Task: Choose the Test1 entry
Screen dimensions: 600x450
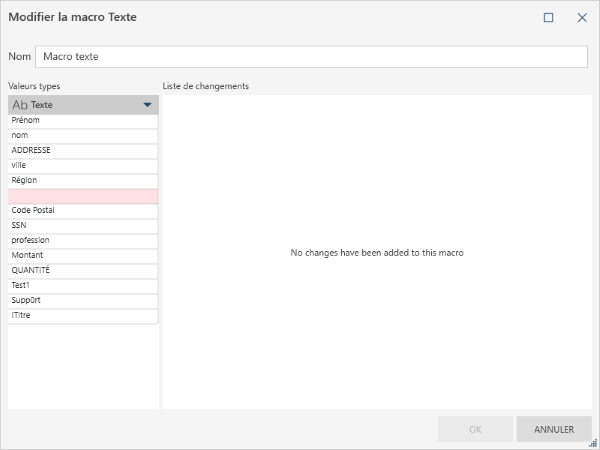Action: point(83,286)
